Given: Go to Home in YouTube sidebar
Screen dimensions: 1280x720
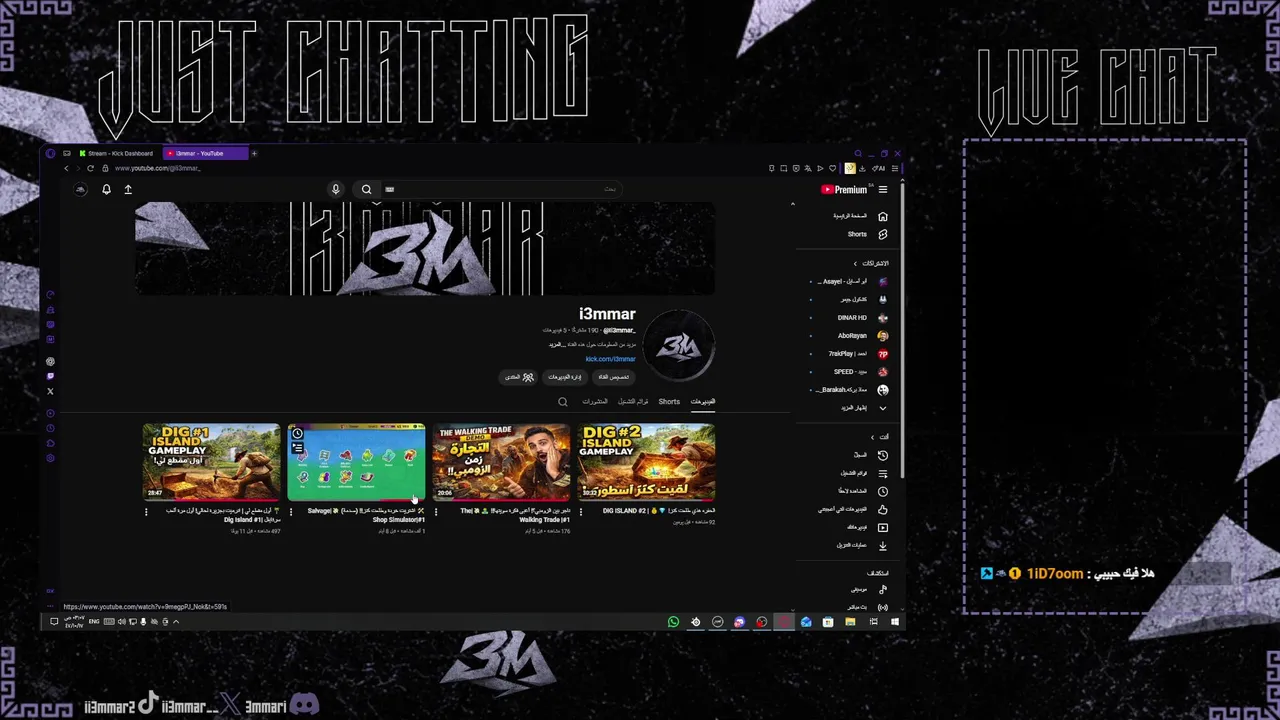Looking at the screenshot, I should (x=883, y=216).
